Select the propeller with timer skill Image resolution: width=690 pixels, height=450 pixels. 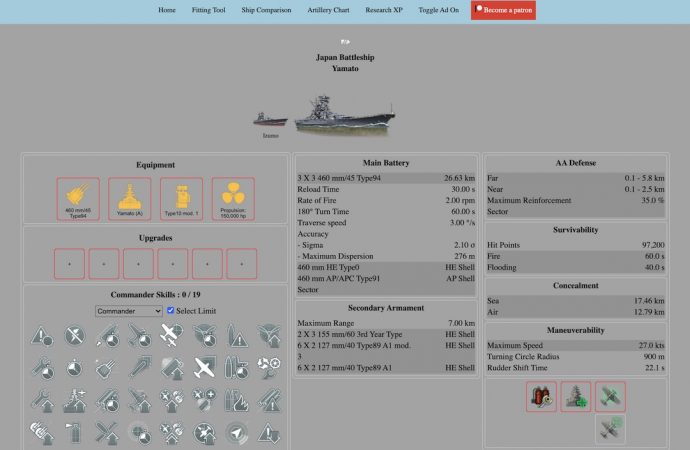[x=204, y=336]
